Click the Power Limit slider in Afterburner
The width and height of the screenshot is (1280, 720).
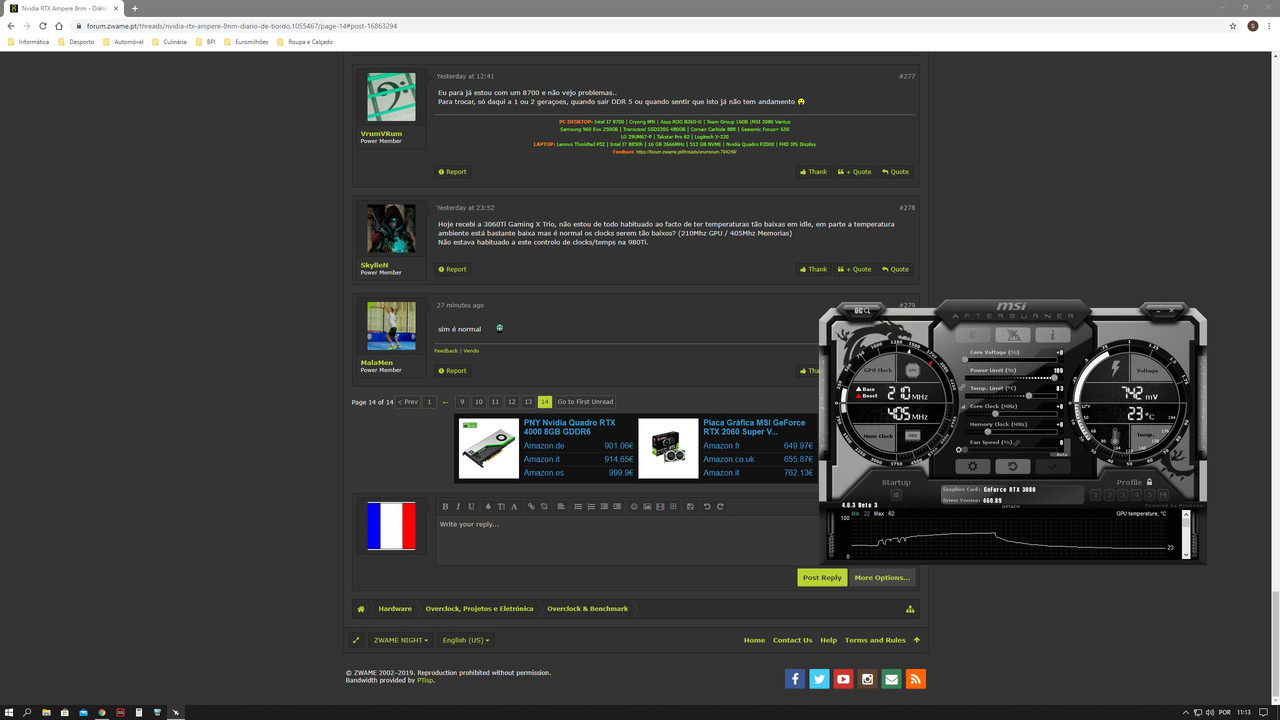(x=1011, y=378)
